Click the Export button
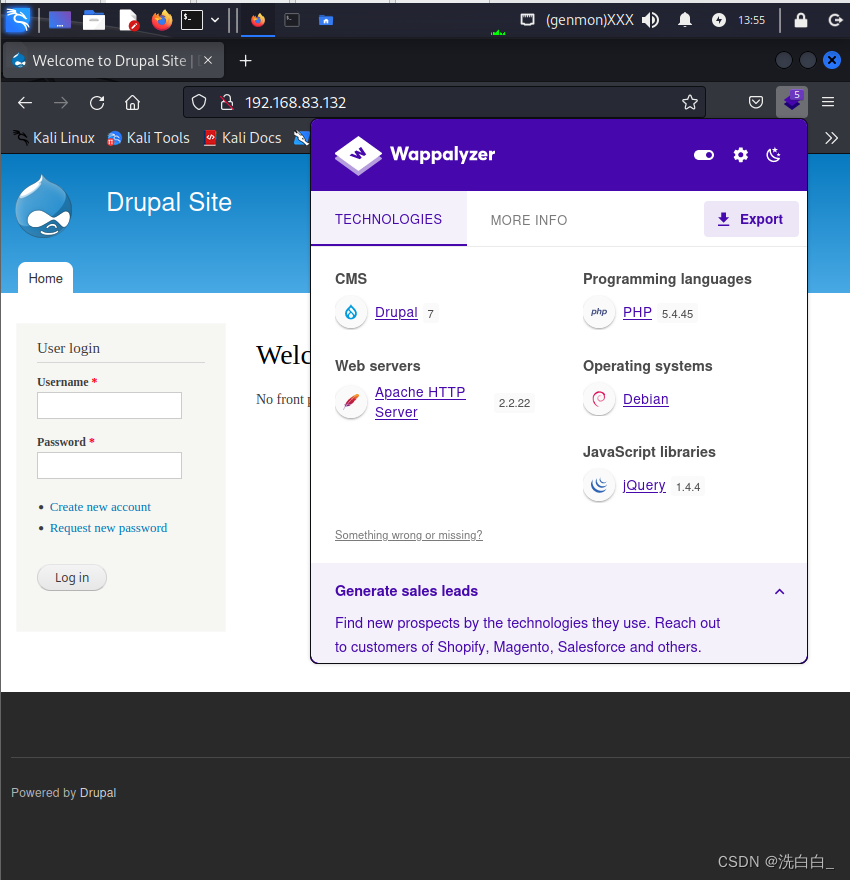 tap(751, 219)
